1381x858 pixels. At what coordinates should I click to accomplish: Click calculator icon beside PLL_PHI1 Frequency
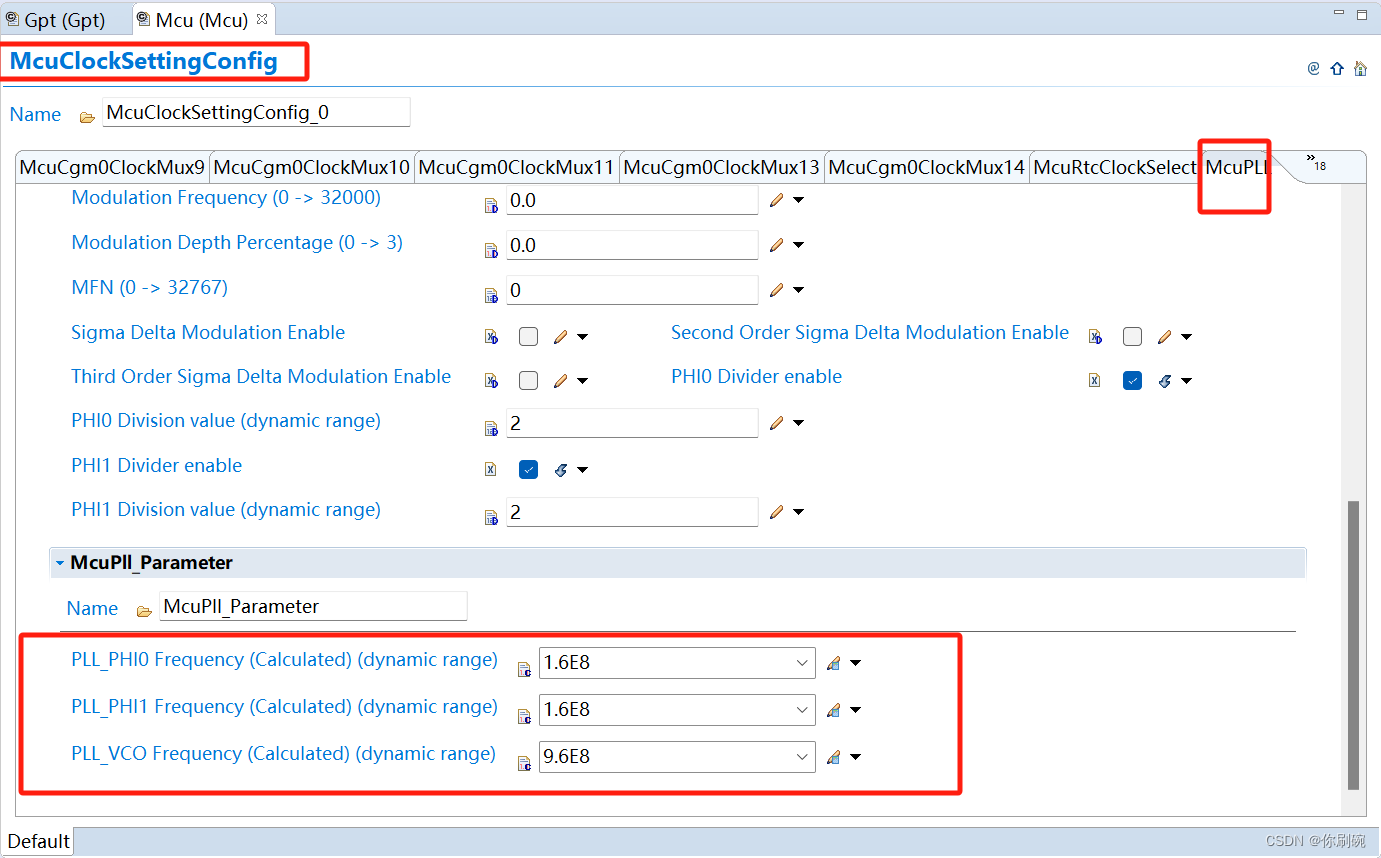click(x=834, y=709)
